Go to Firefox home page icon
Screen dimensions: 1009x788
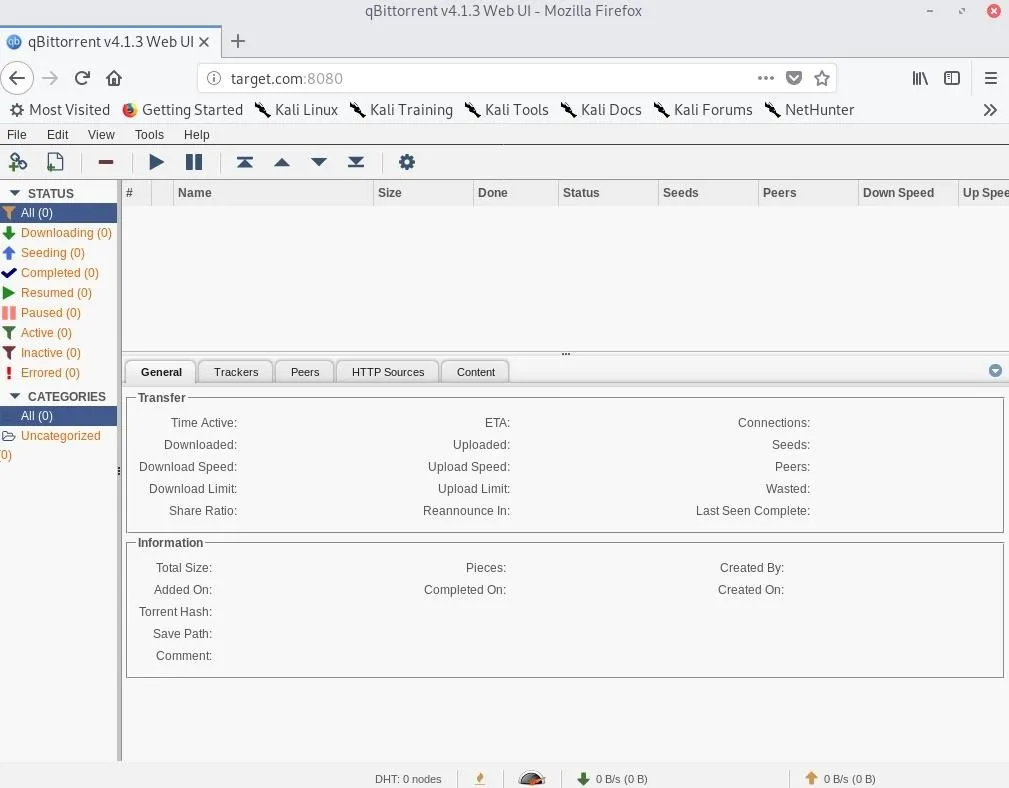coord(114,78)
